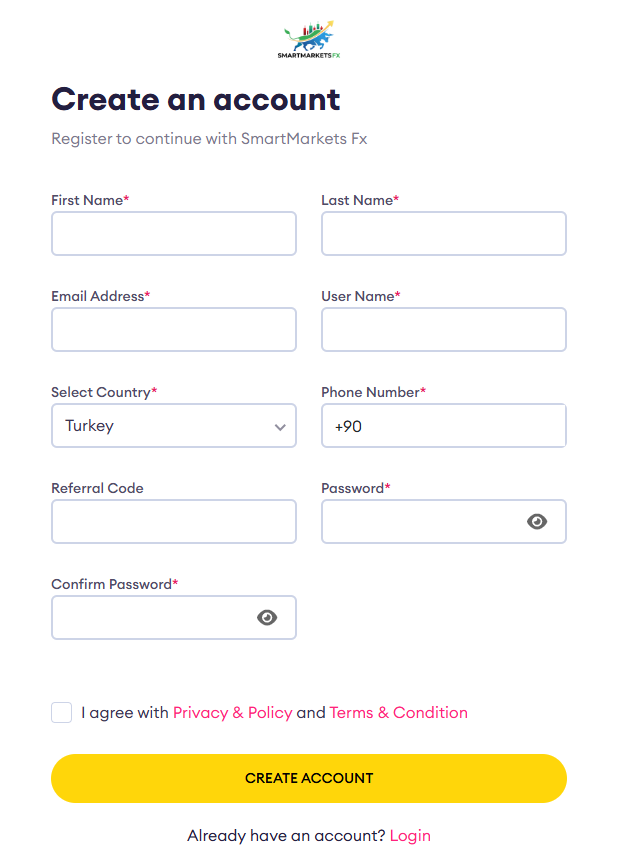
Task: Focus the First Name field
Action: [173, 234]
